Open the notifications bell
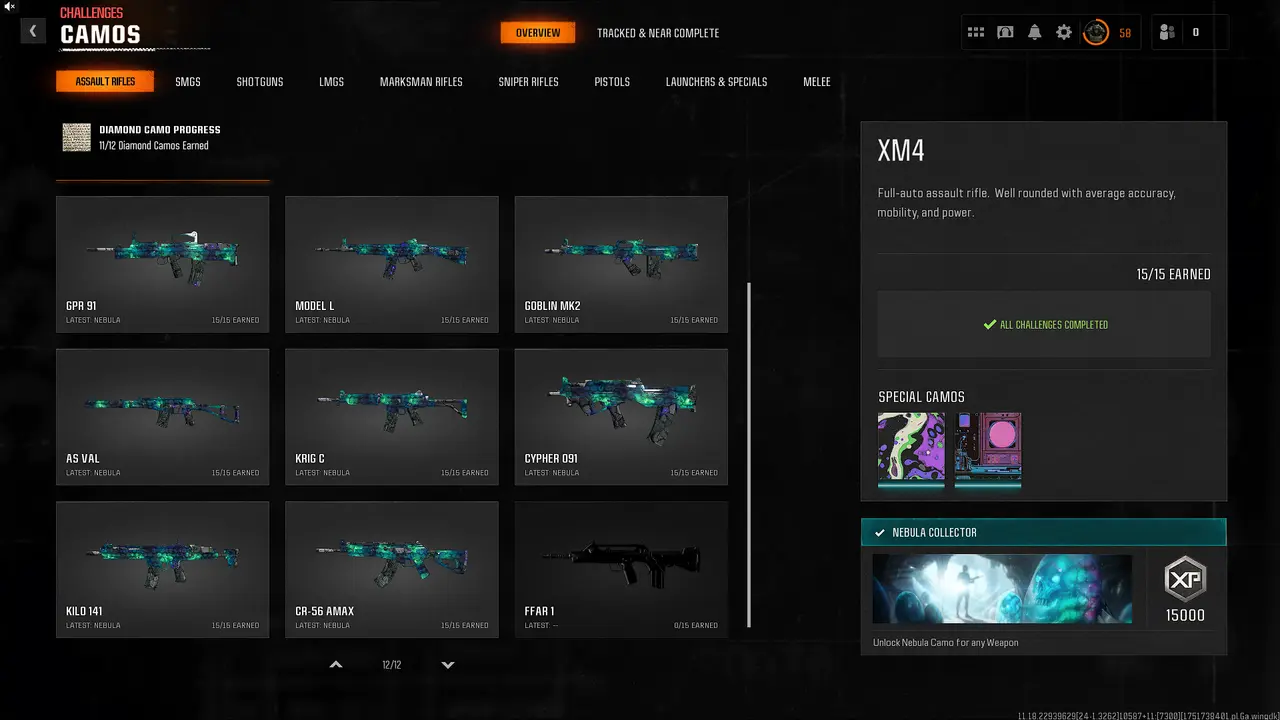The image size is (1280, 720). click(x=1035, y=33)
